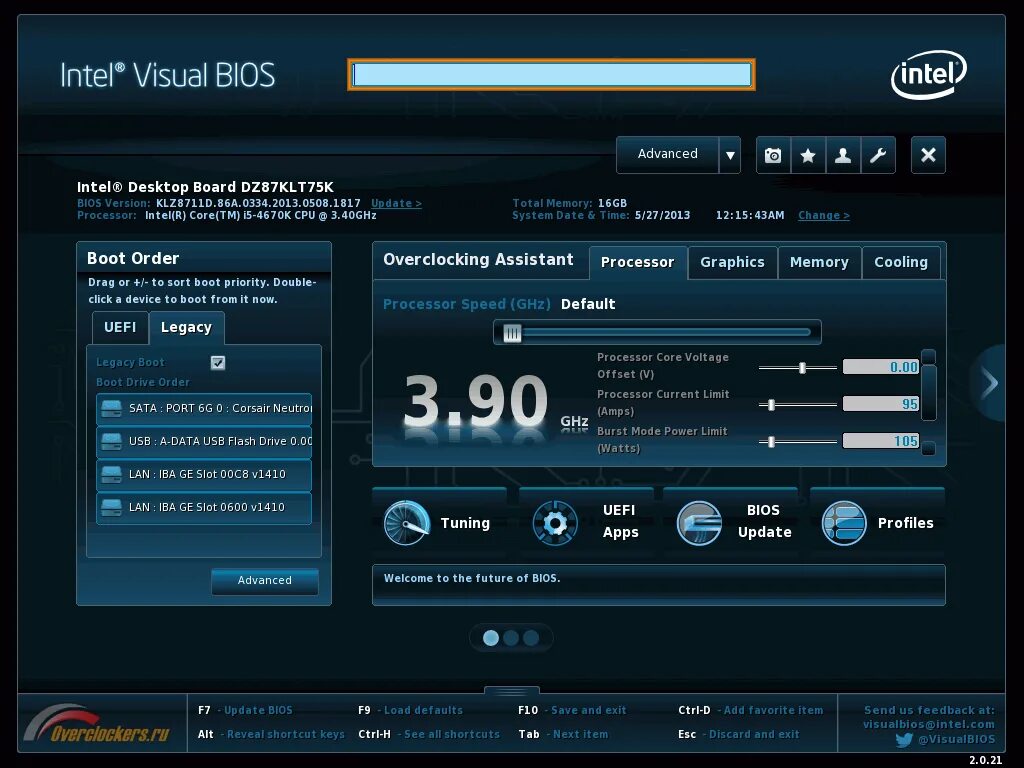Click the camera screenshot icon

pyautogui.click(x=773, y=155)
